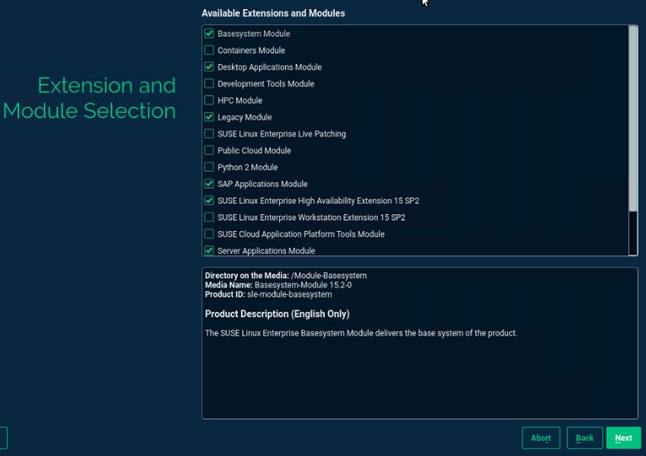This screenshot has width=646, height=456.
Task: Click the 'Available Extensions and Modules' heading
Action: tap(273, 13)
